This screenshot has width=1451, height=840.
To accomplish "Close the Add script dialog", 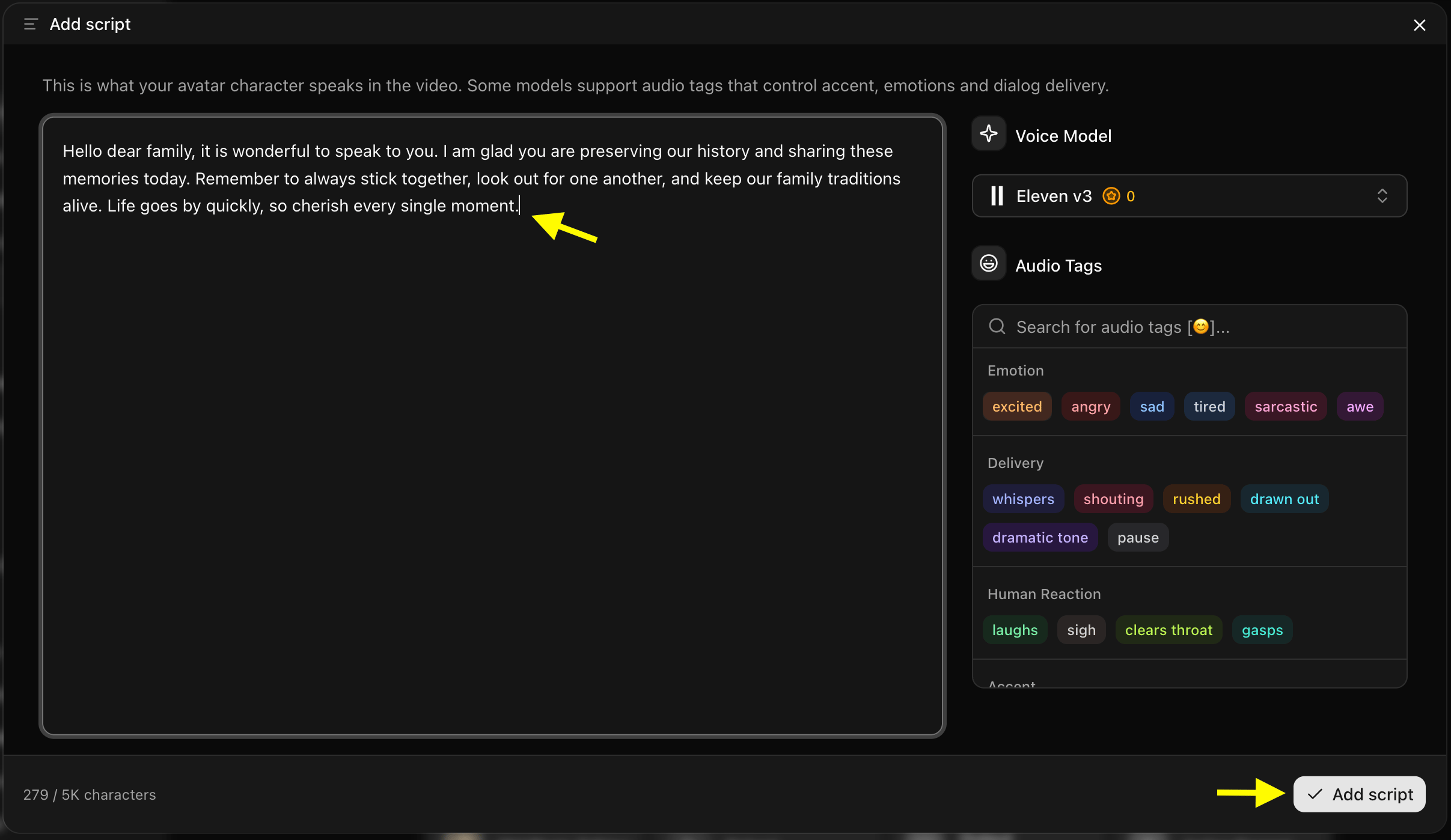I will pos(1419,25).
